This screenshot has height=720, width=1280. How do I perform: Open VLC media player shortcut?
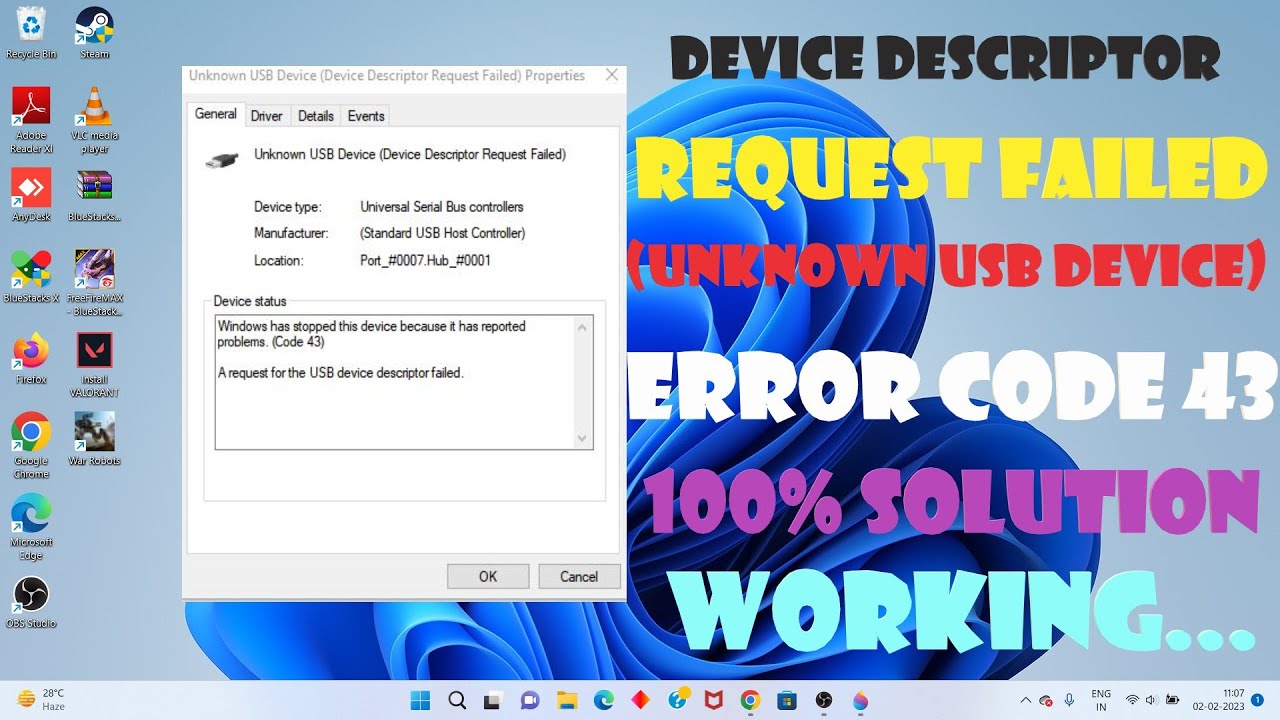click(x=94, y=120)
